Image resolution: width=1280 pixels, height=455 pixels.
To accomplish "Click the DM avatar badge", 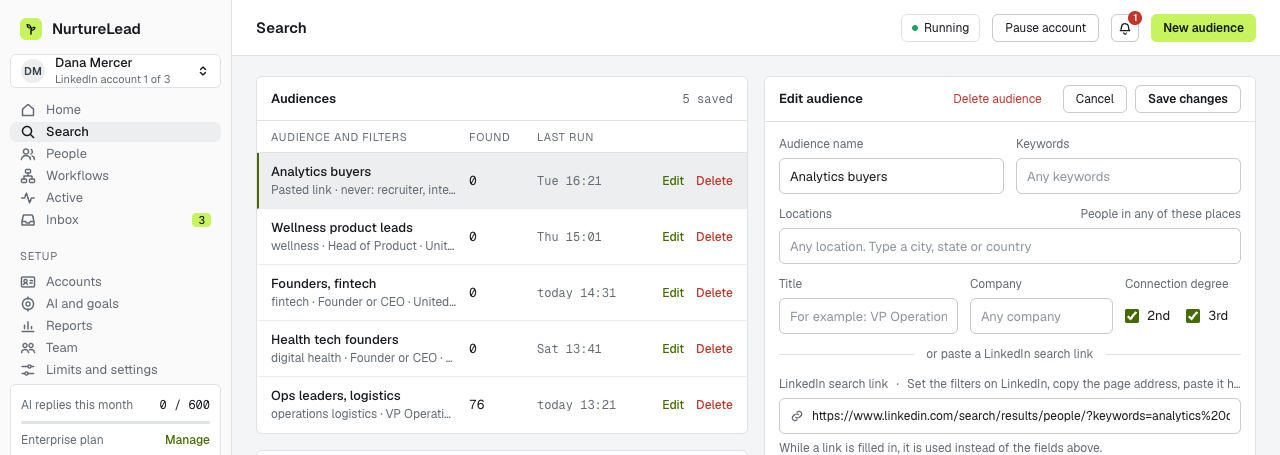I will pos(33,70).
